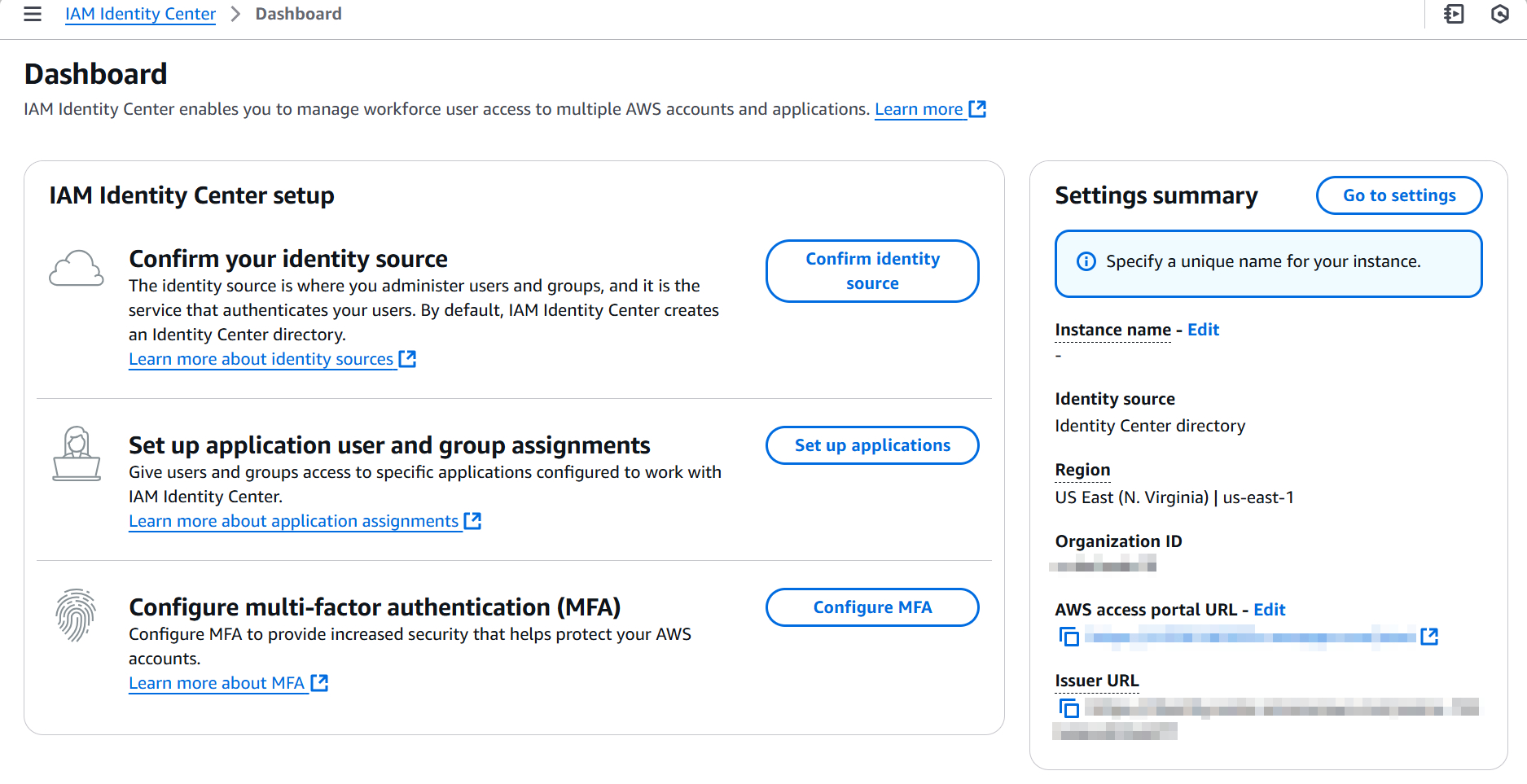Click the blurred AWS access portal URL
Viewport: 1527px width, 784px height.
1250,637
